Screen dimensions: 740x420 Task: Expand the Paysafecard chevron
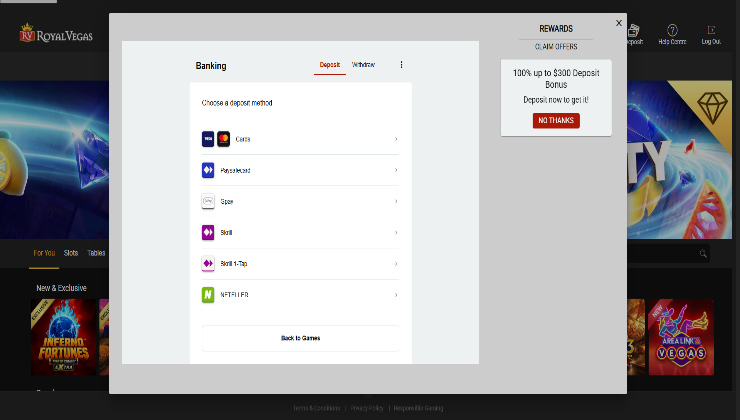coord(396,170)
